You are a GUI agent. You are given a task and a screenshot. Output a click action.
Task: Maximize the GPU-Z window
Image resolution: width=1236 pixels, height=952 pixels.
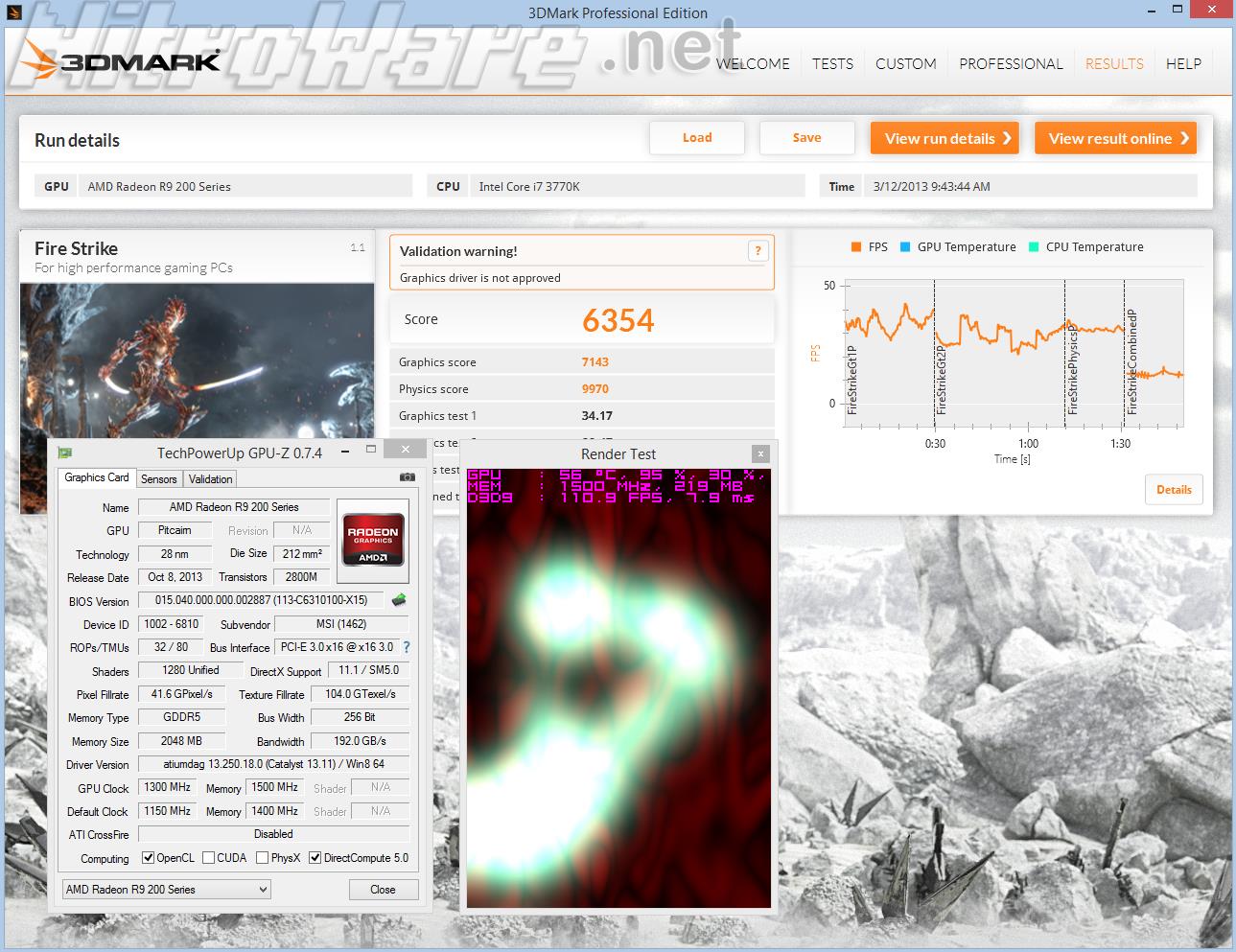click(371, 450)
